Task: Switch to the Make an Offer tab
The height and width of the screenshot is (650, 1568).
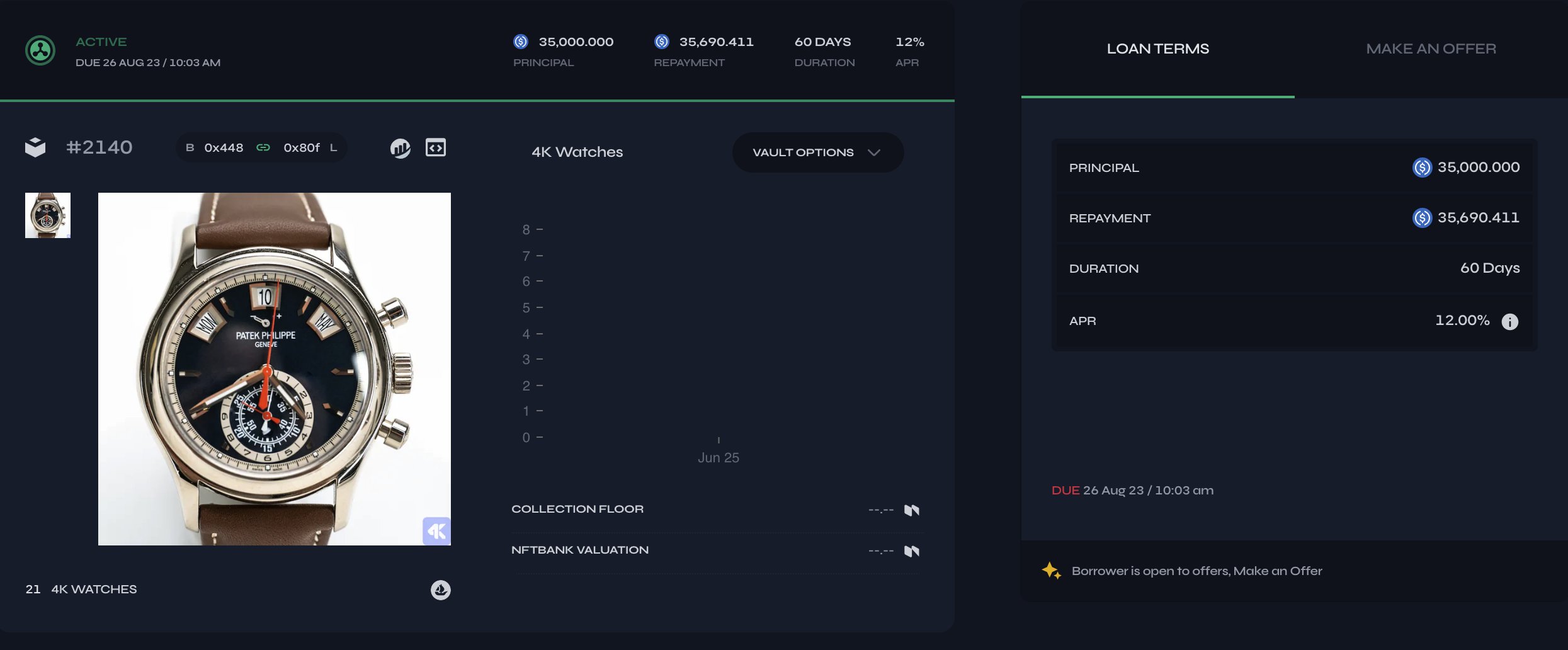Action: point(1431,48)
